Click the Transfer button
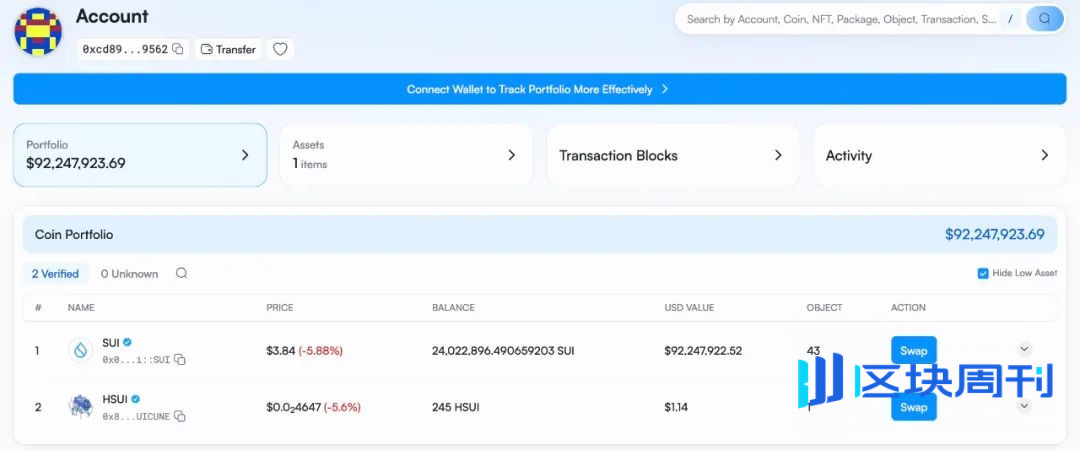1080x451 pixels. [x=229, y=49]
